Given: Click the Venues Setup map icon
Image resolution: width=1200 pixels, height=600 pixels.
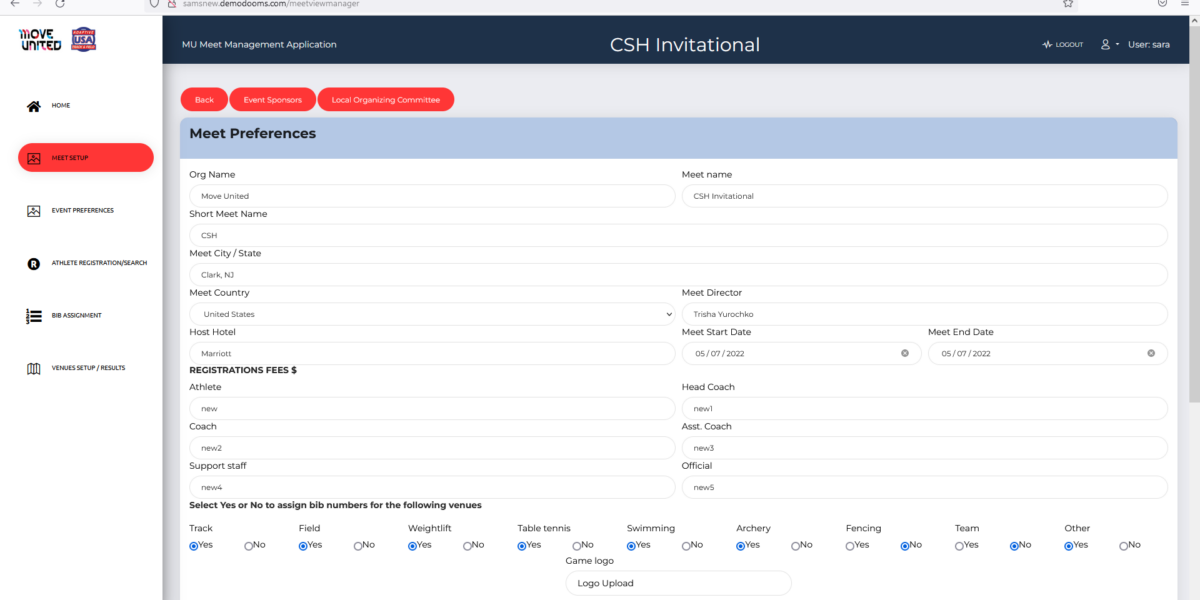Looking at the screenshot, I should 34,368.
